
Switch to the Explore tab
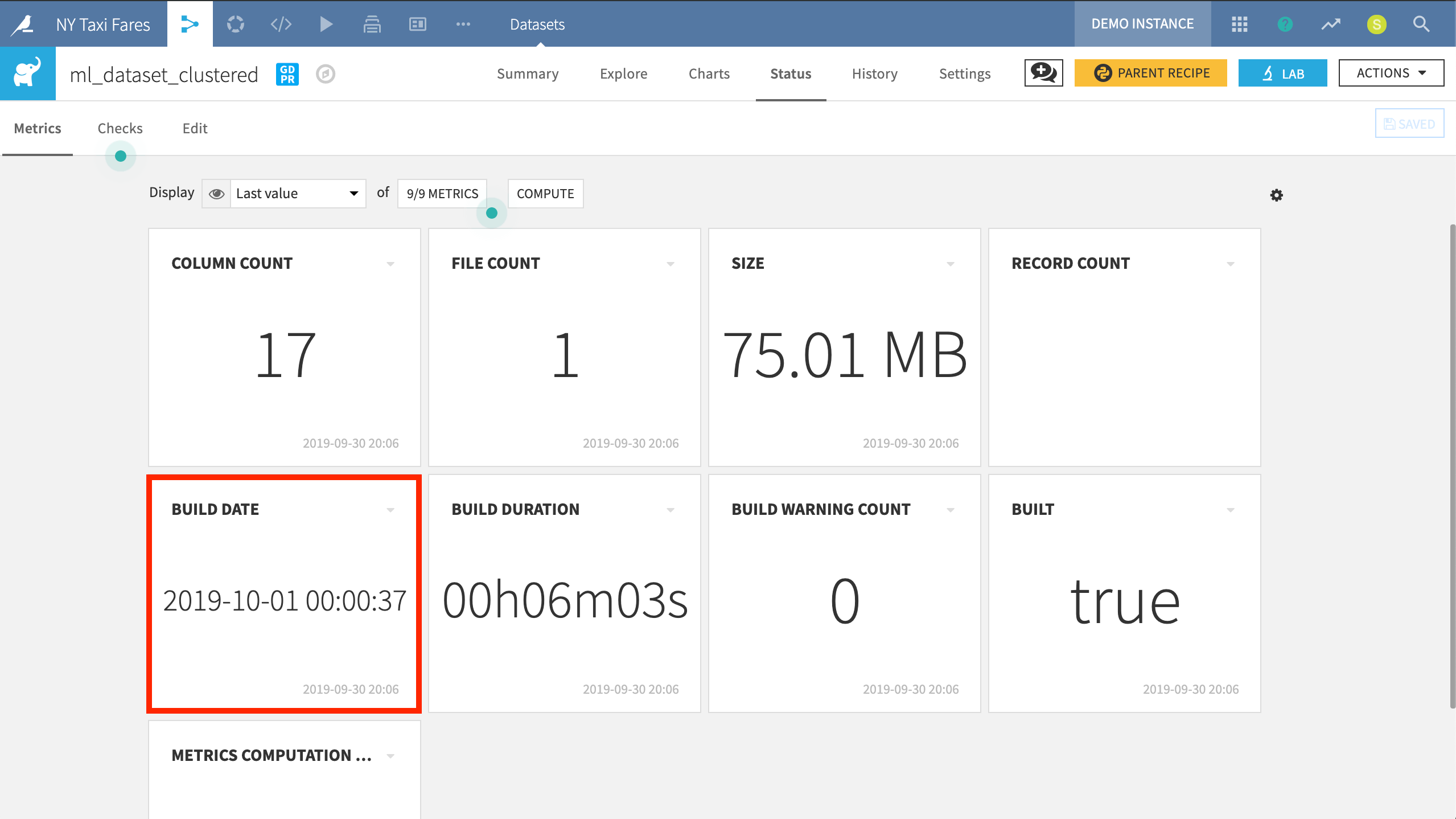(x=623, y=73)
